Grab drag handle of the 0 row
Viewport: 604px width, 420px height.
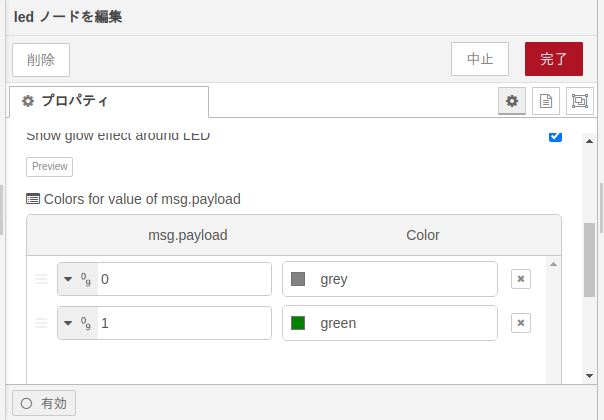point(41,279)
